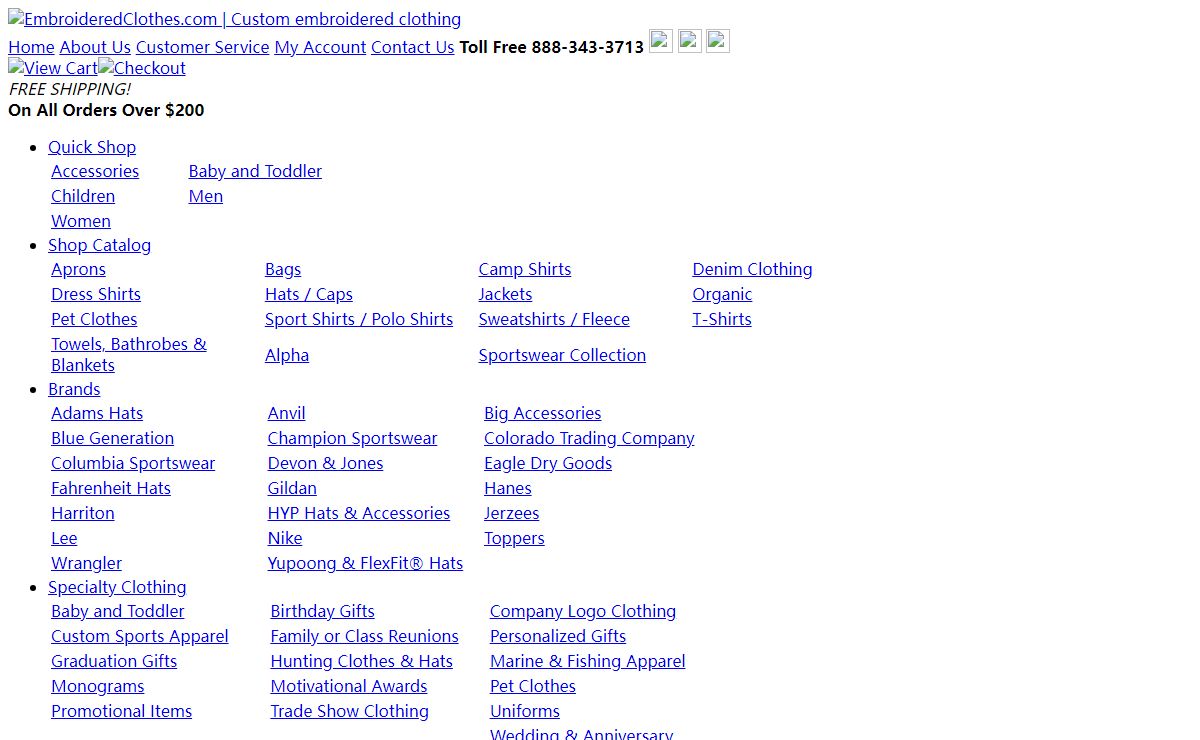Open Big Accessories brand
This screenshot has height=740, width=1200.
[x=543, y=413]
